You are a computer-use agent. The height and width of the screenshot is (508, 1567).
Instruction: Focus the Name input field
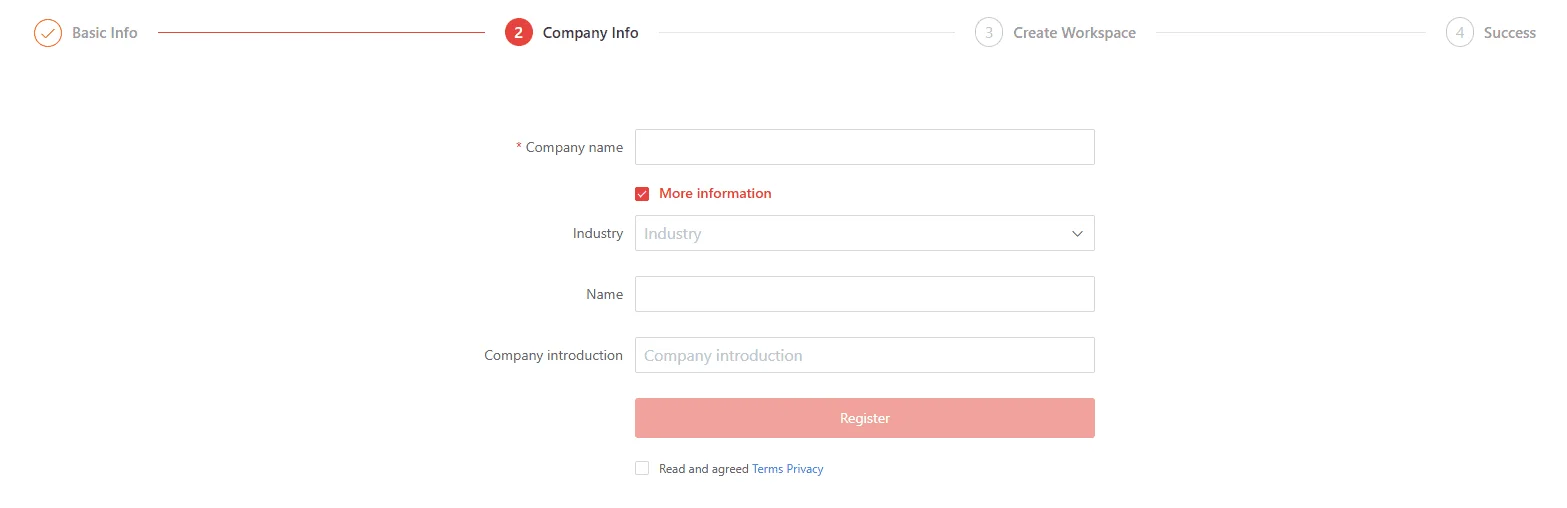tap(865, 294)
